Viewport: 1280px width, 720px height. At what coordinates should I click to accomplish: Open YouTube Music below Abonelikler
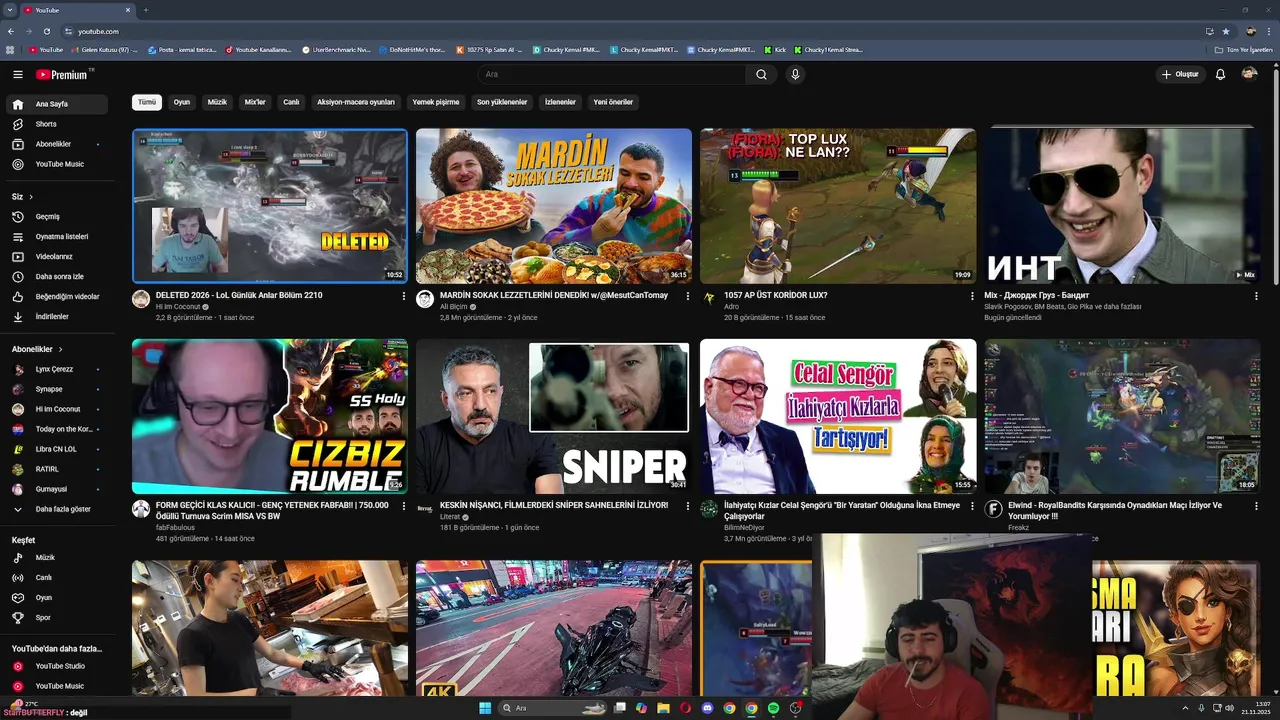point(57,164)
